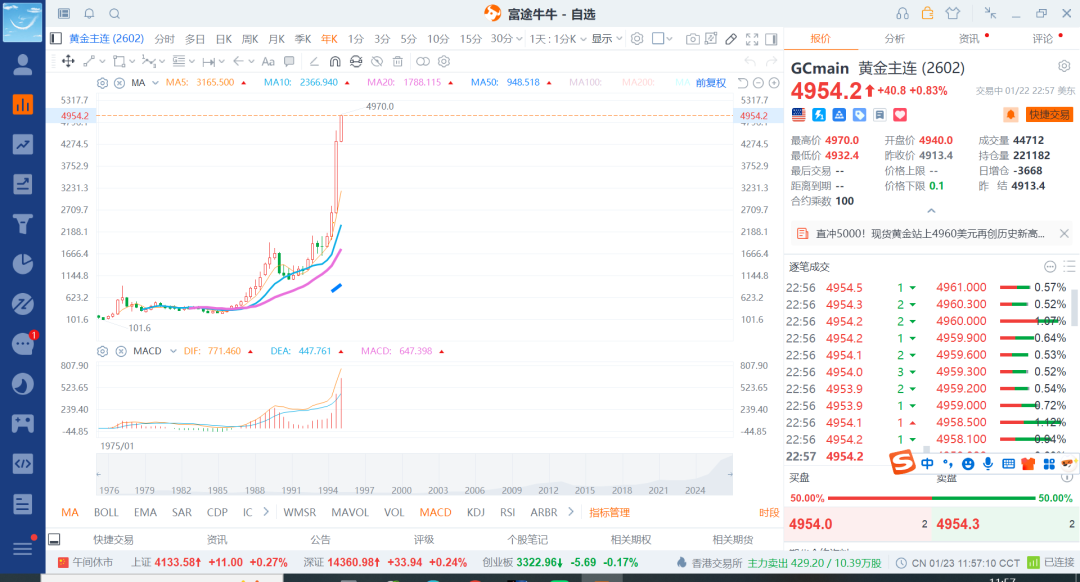Expand the 30分 interval dropdown
Viewport: 1080px width, 582px height.
click(506, 39)
